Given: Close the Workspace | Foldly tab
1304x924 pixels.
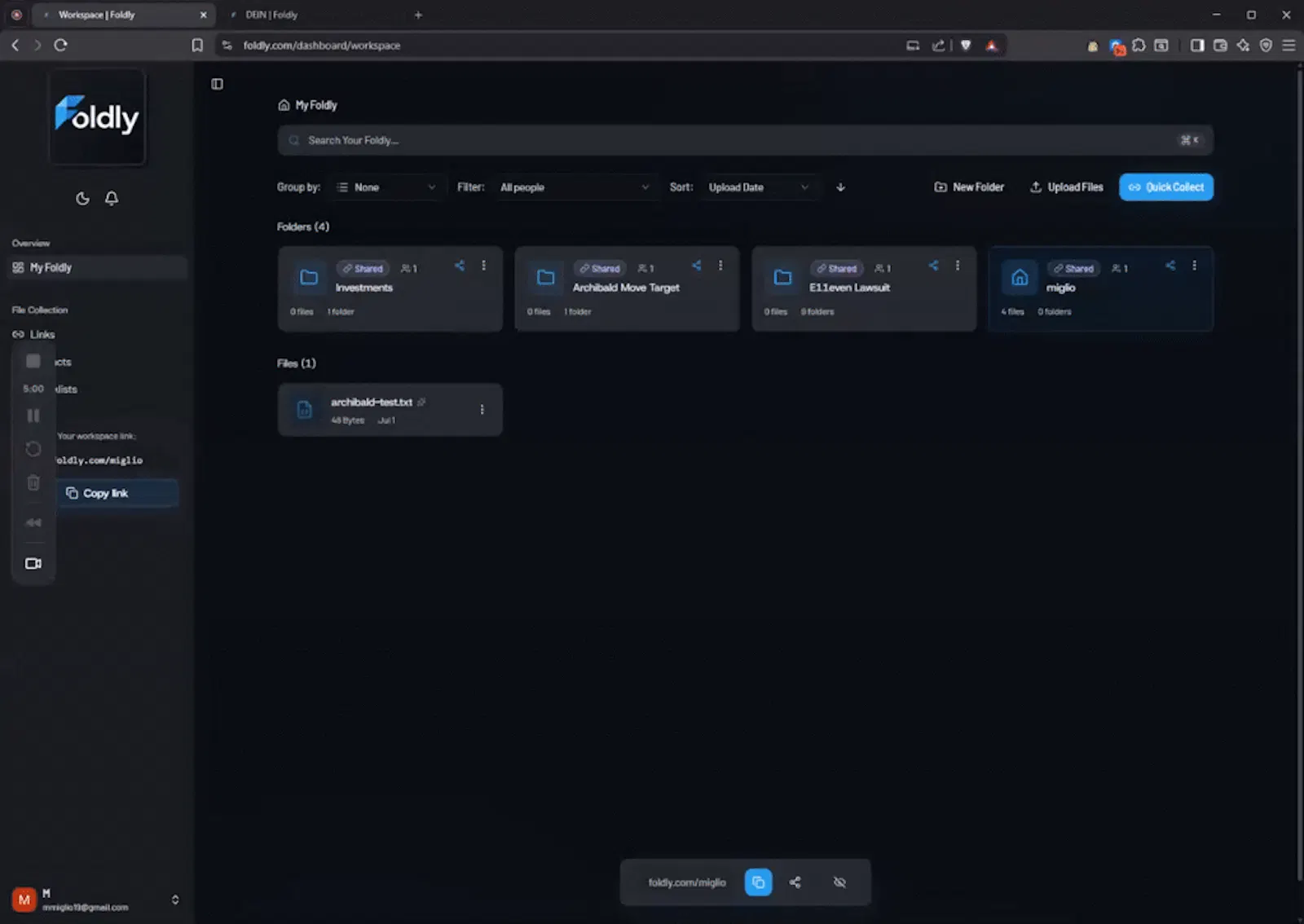Looking at the screenshot, I should [203, 15].
